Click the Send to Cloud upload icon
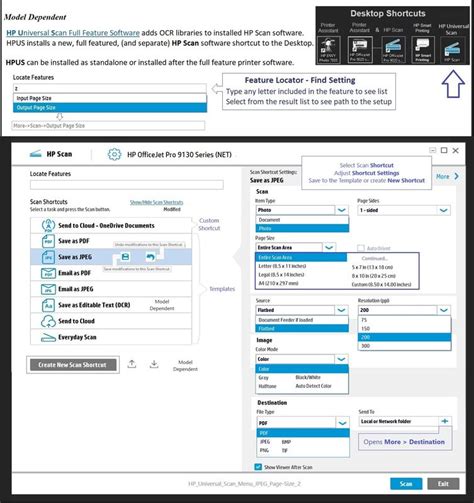Screen dimensions: 474x503 pyautogui.click(x=48, y=321)
